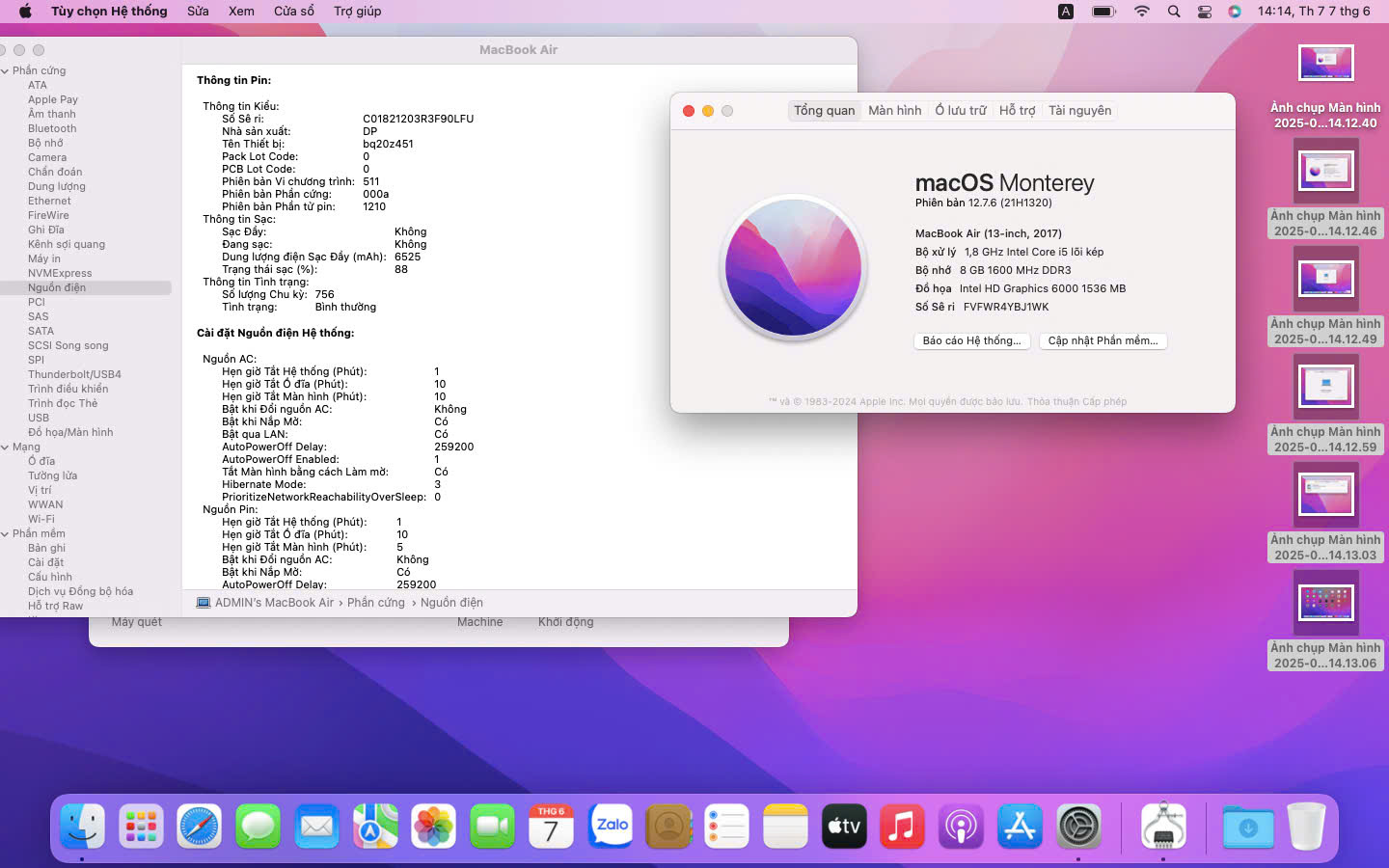Select USB in the hardware list
The width and height of the screenshot is (1389, 868).
(39, 418)
